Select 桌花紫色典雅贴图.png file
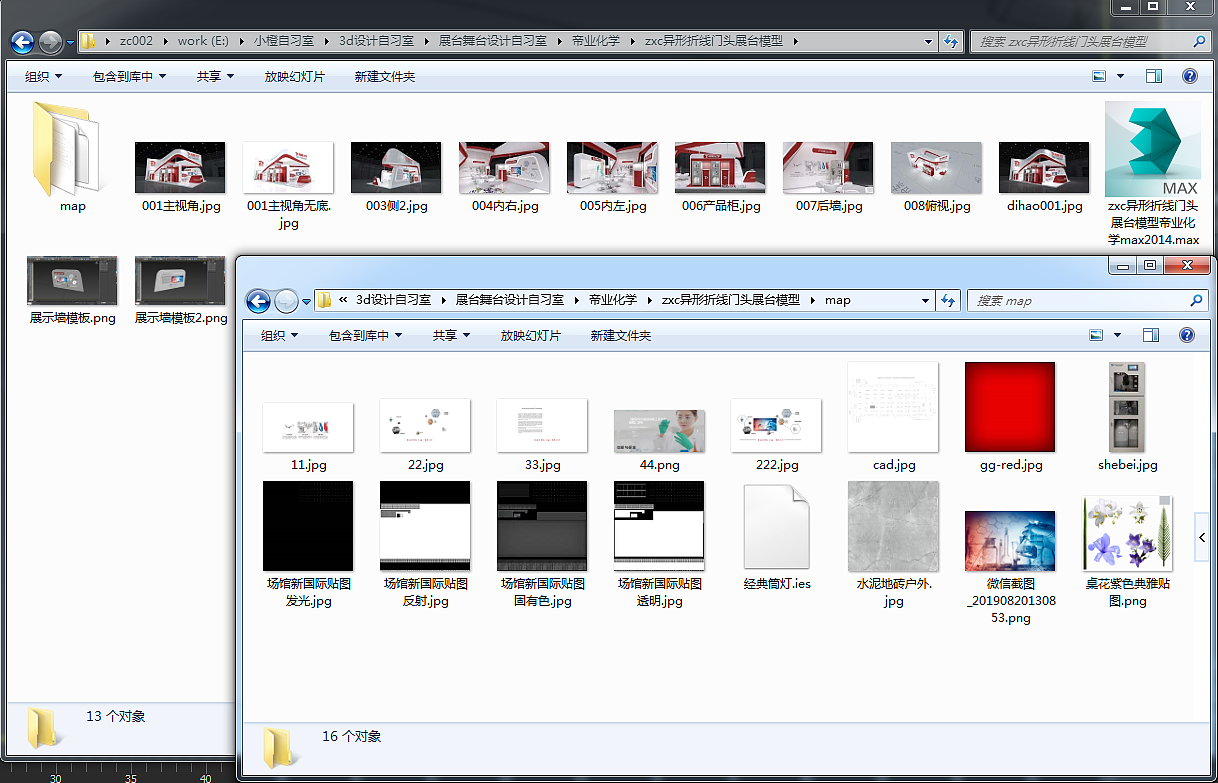1218x783 pixels. click(x=1127, y=533)
